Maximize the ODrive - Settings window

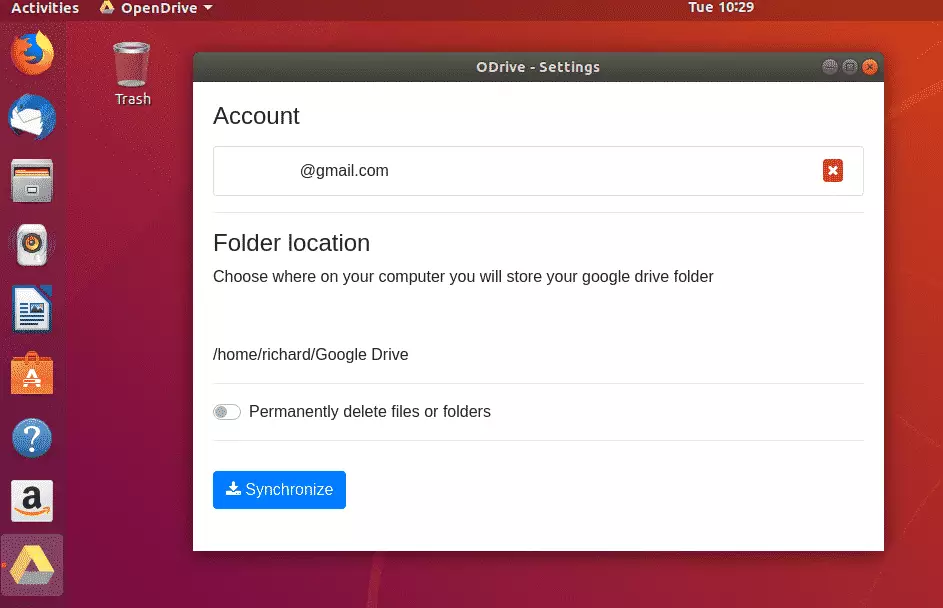(x=850, y=67)
